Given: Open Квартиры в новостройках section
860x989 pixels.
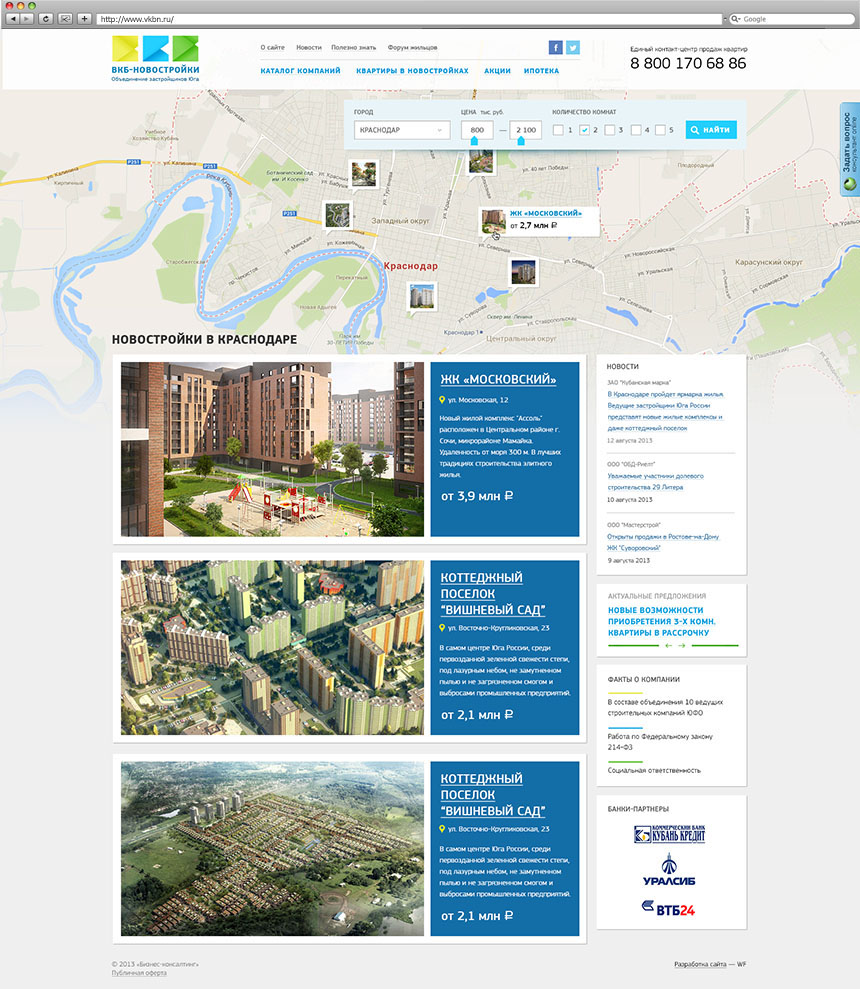Looking at the screenshot, I should point(412,71).
